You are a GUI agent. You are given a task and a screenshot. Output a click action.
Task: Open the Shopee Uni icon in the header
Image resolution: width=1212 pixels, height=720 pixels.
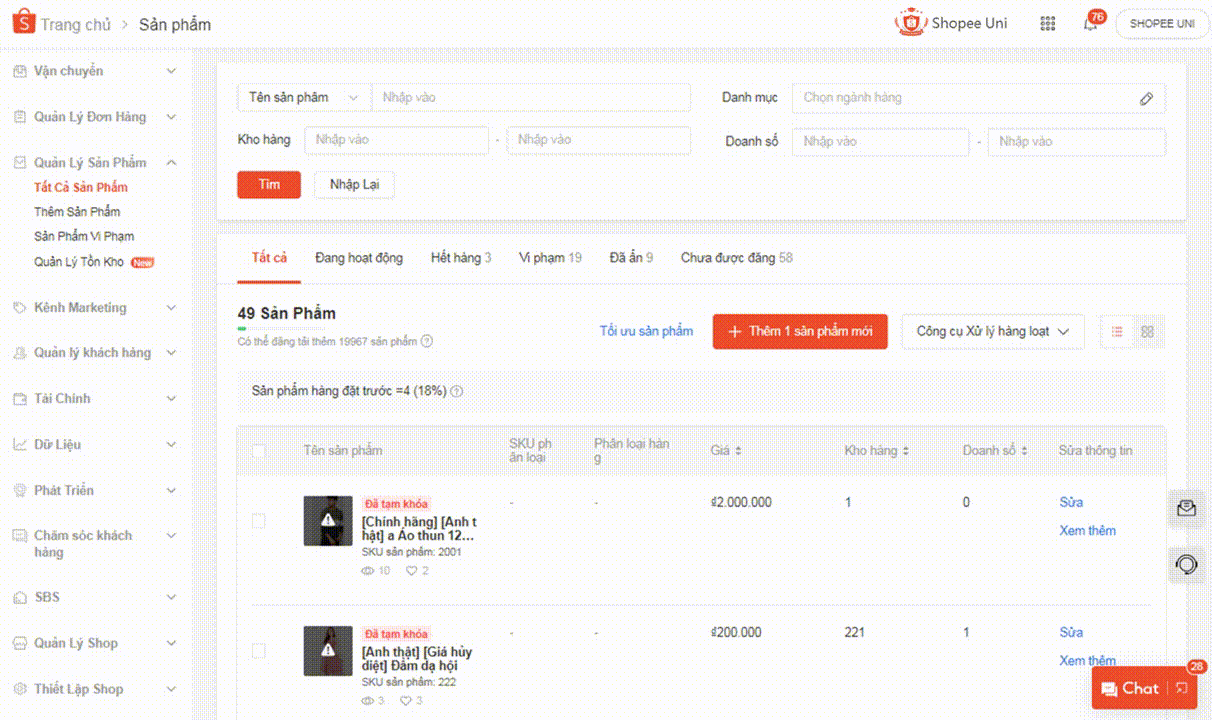click(x=910, y=21)
